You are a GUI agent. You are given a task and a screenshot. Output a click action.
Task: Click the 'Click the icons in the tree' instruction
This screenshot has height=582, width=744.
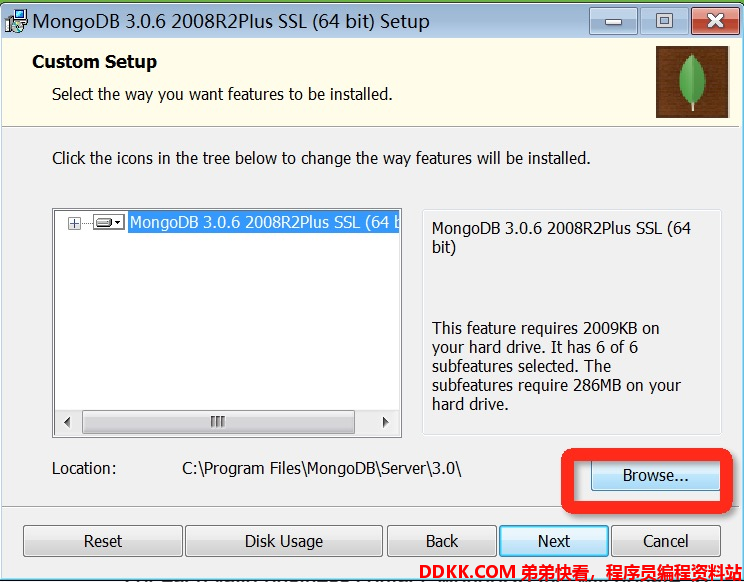[321, 158]
